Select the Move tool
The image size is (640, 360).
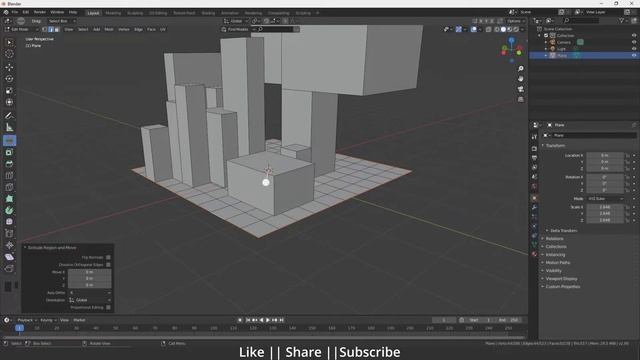tap(9, 67)
